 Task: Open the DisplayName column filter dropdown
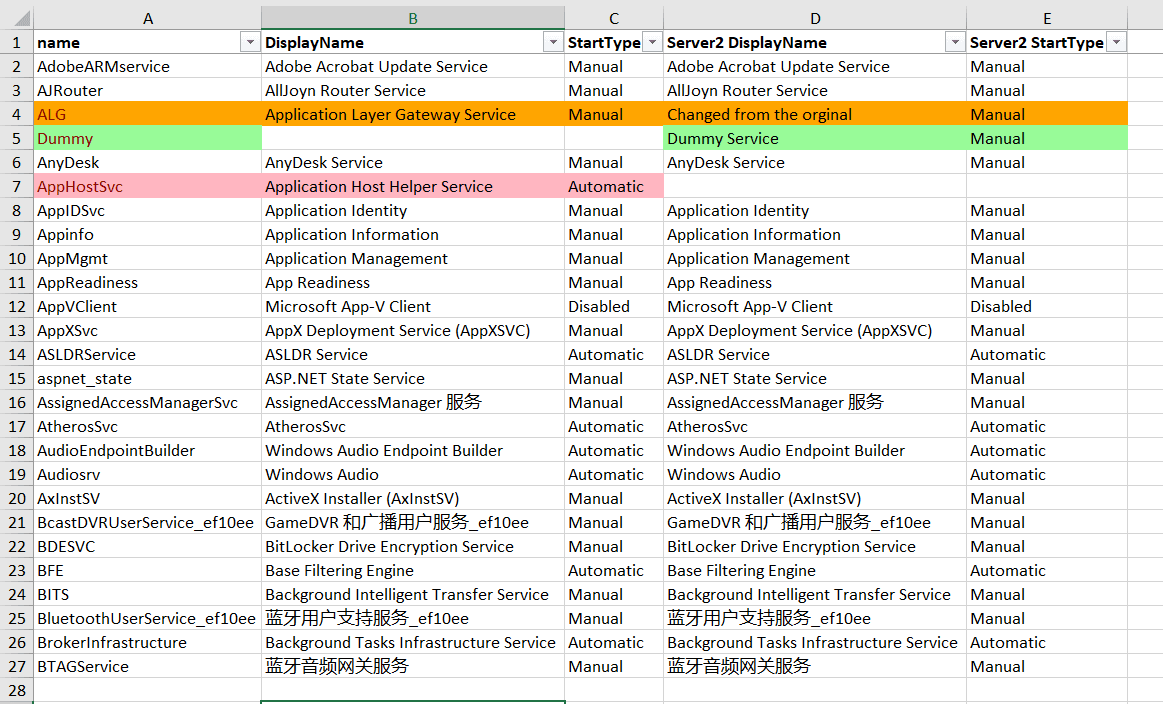click(x=553, y=42)
